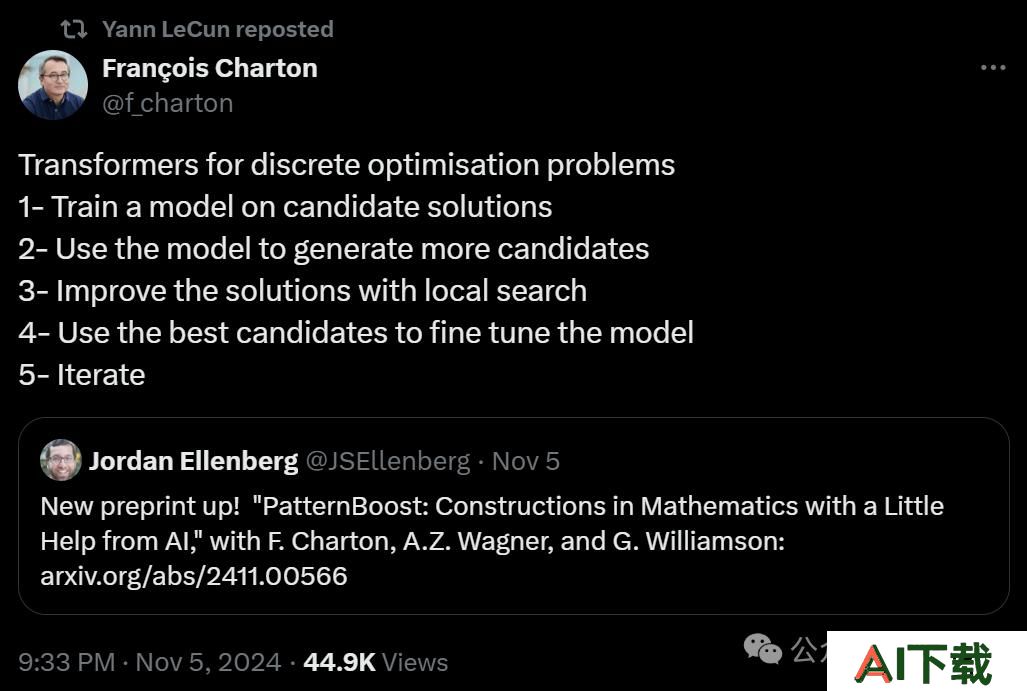The image size is (1027, 691).
Task: Open Yann LeCun's profile from the reposted label
Action: click(217, 29)
